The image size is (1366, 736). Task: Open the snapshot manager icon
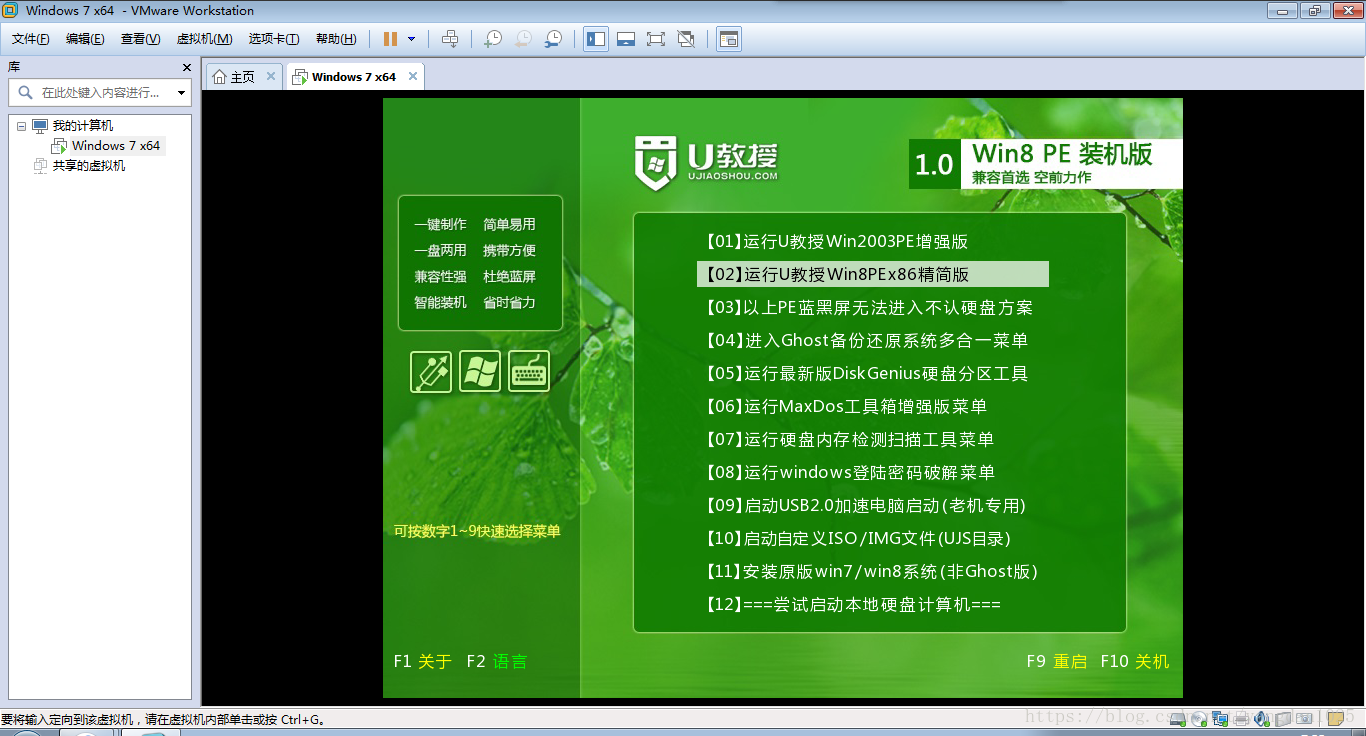[x=553, y=39]
